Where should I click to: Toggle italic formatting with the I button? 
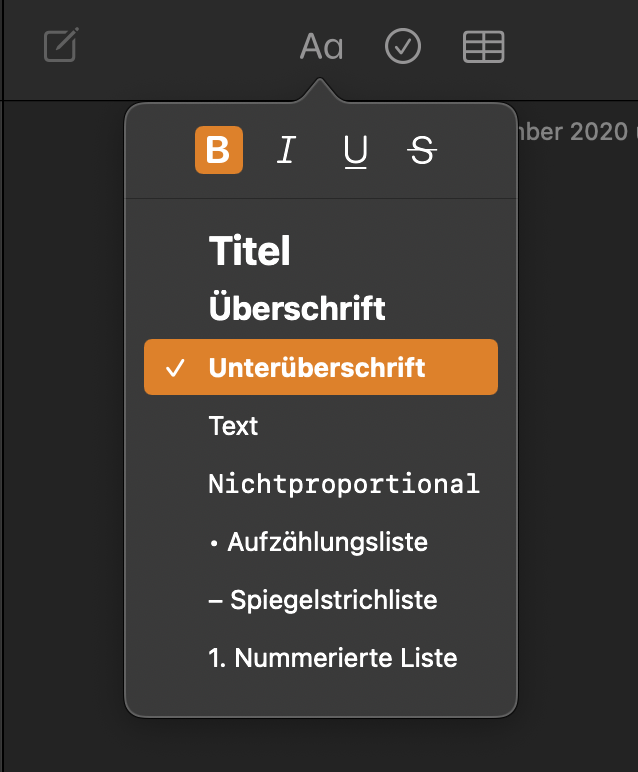click(287, 150)
